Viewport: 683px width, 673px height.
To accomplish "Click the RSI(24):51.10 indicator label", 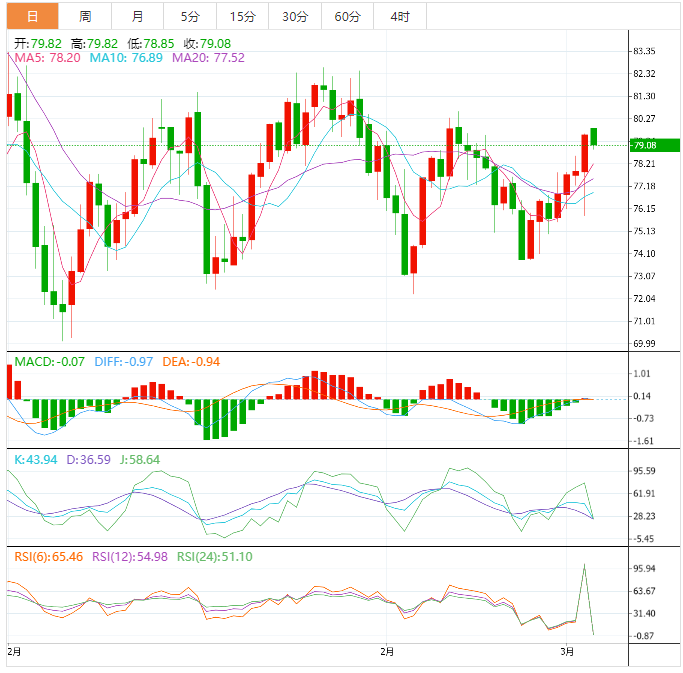I will (x=215, y=557).
